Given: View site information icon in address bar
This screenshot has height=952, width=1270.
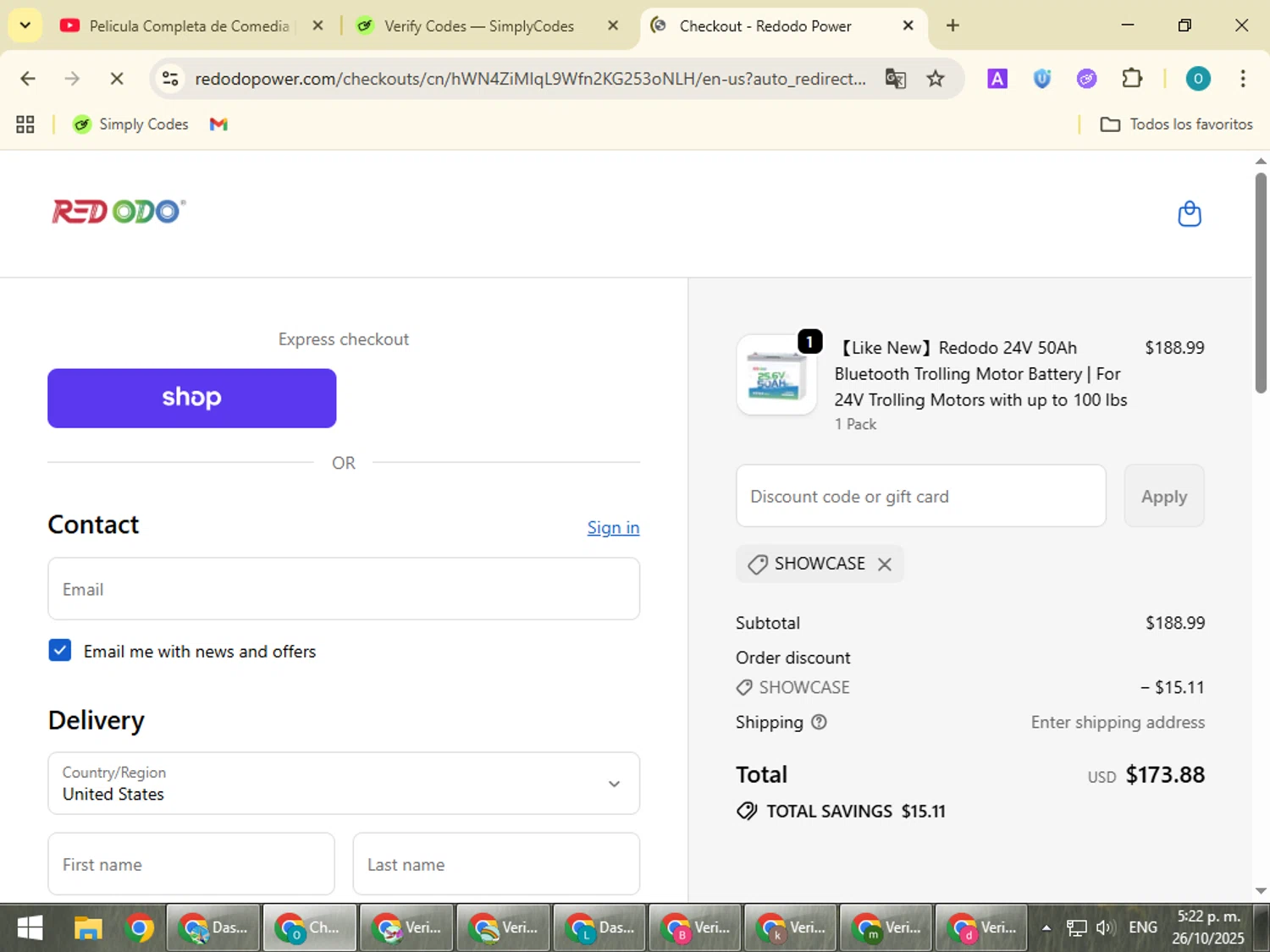Looking at the screenshot, I should point(170,79).
